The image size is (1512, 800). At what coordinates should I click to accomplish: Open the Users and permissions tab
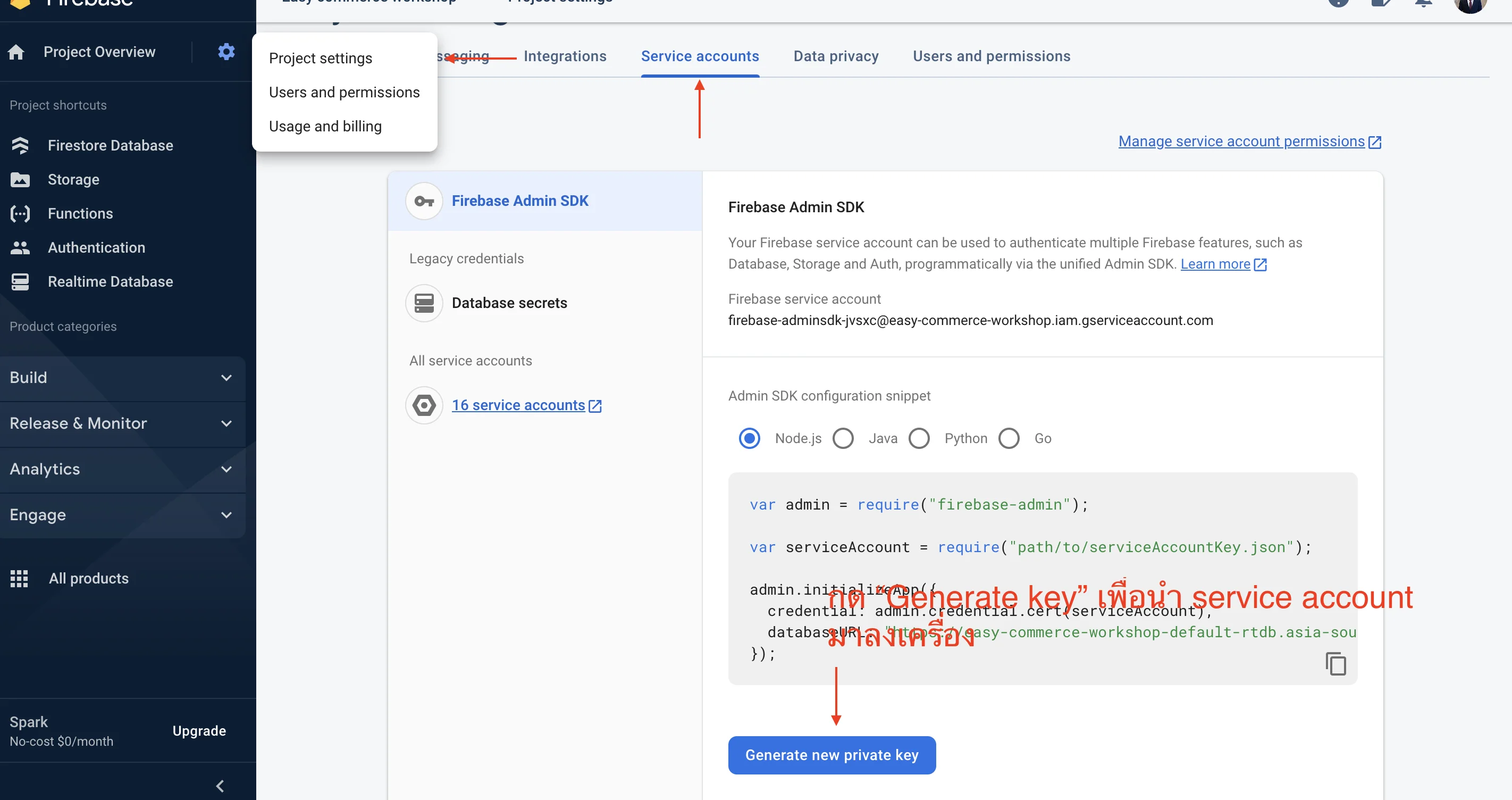point(992,56)
